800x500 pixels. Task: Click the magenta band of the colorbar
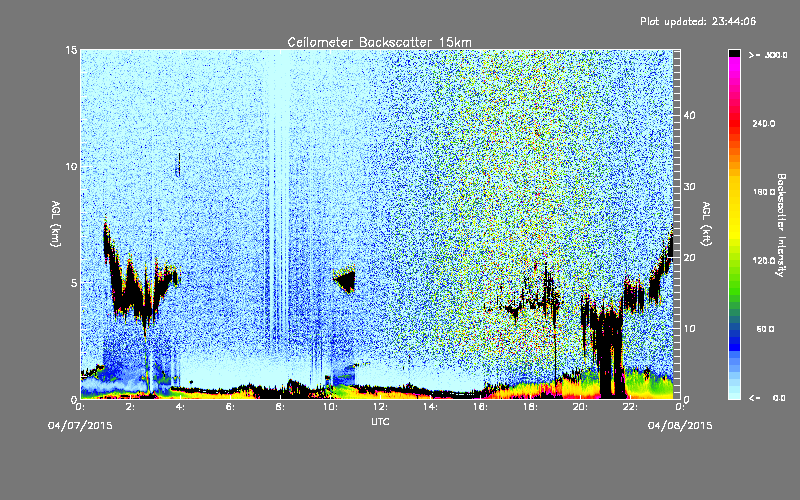[734, 65]
